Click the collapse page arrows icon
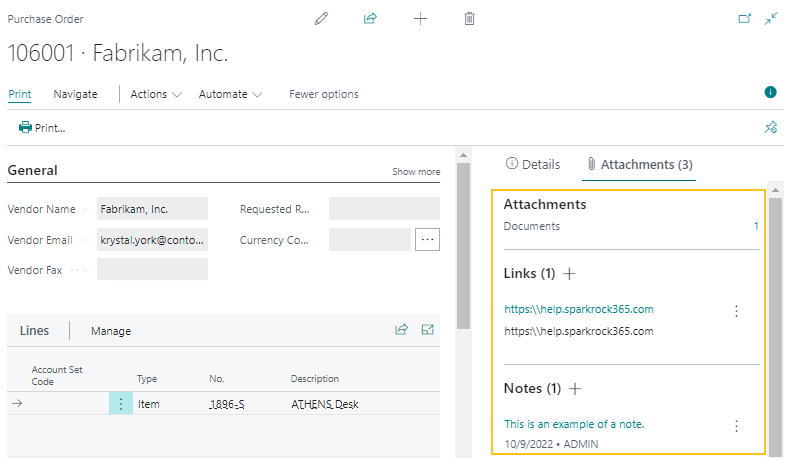The height and width of the screenshot is (458, 792). click(771, 19)
